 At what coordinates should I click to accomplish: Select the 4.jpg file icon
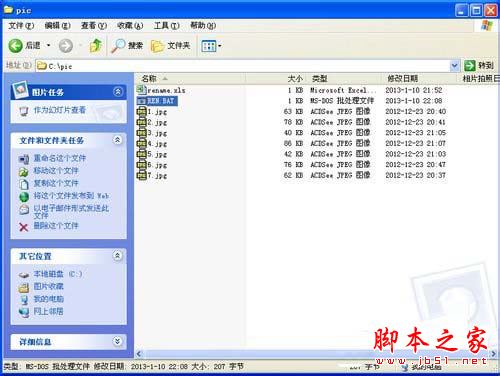pos(142,143)
